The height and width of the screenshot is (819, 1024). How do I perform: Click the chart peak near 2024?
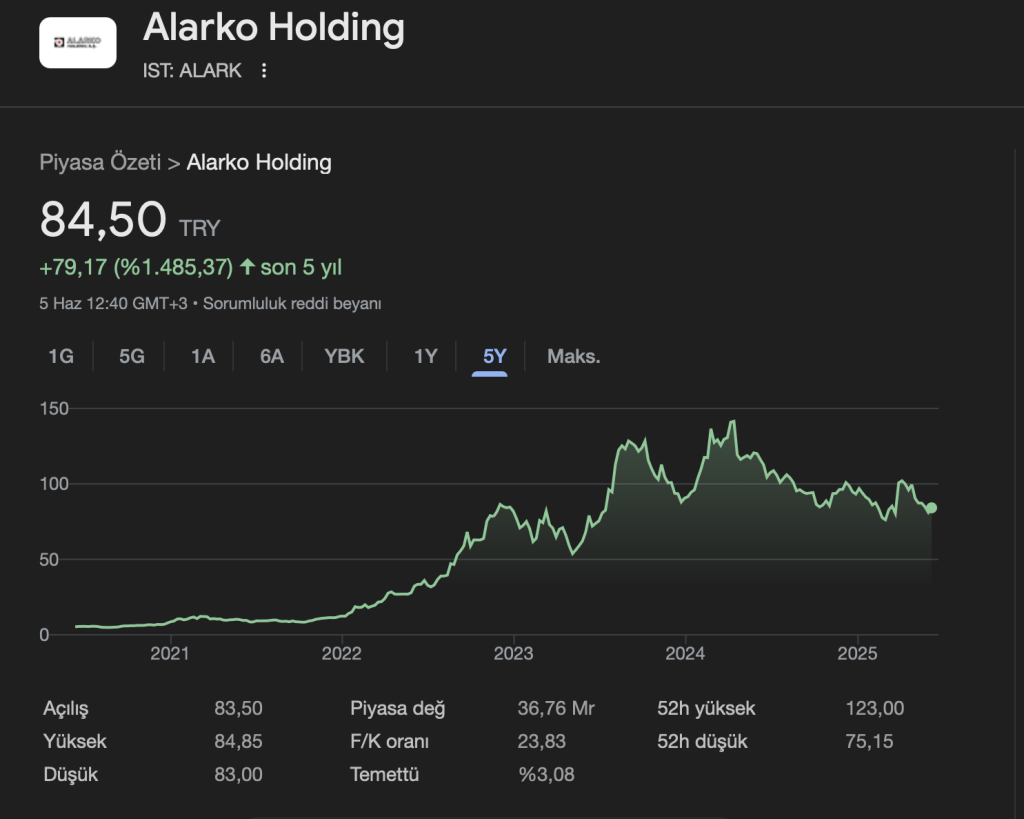point(734,422)
